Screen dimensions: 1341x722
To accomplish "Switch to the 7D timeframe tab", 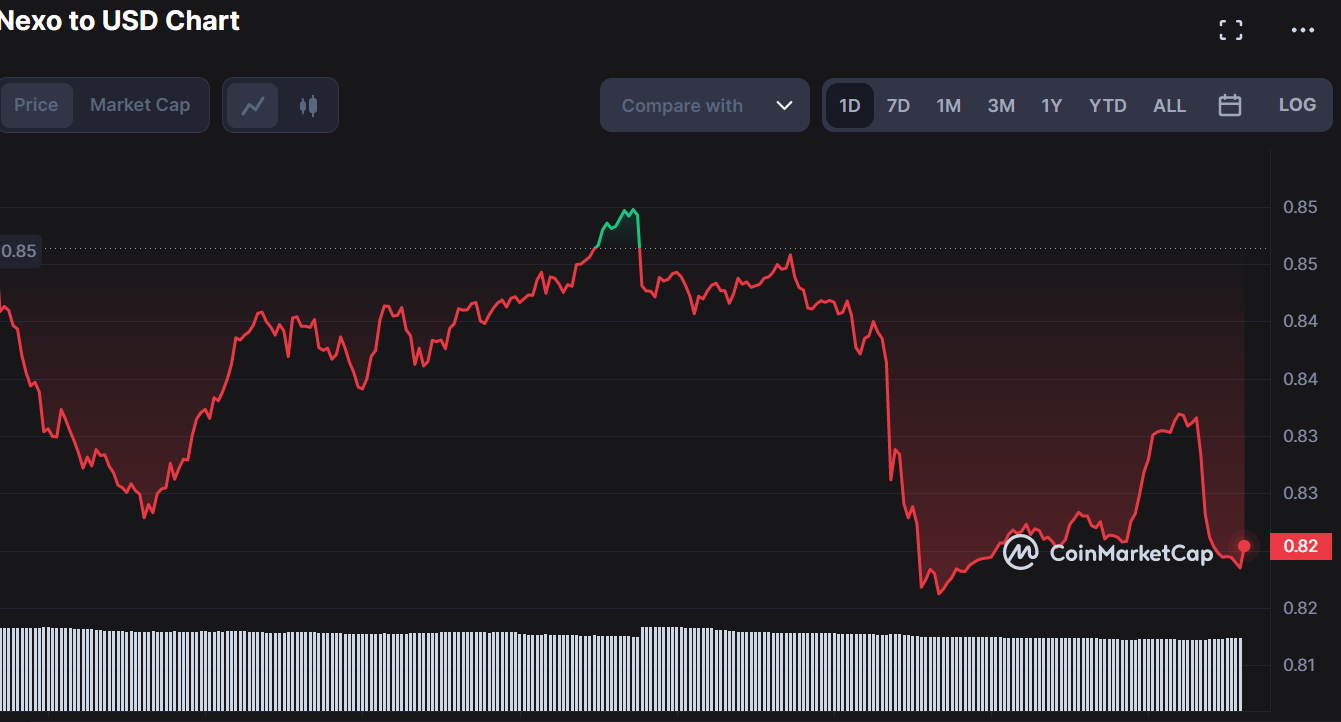I will (x=898, y=104).
